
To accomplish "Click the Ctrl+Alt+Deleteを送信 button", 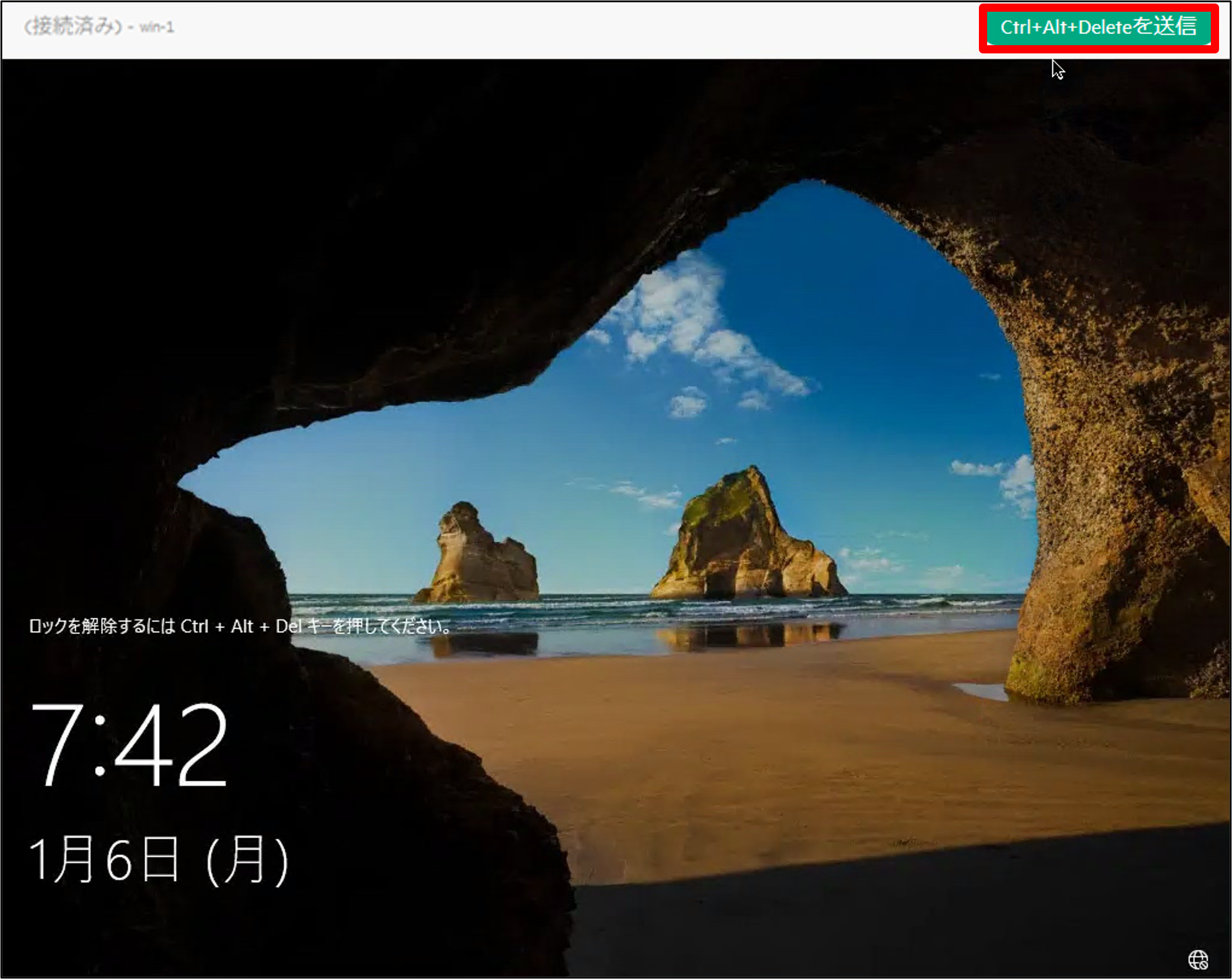I will 1098,28.
